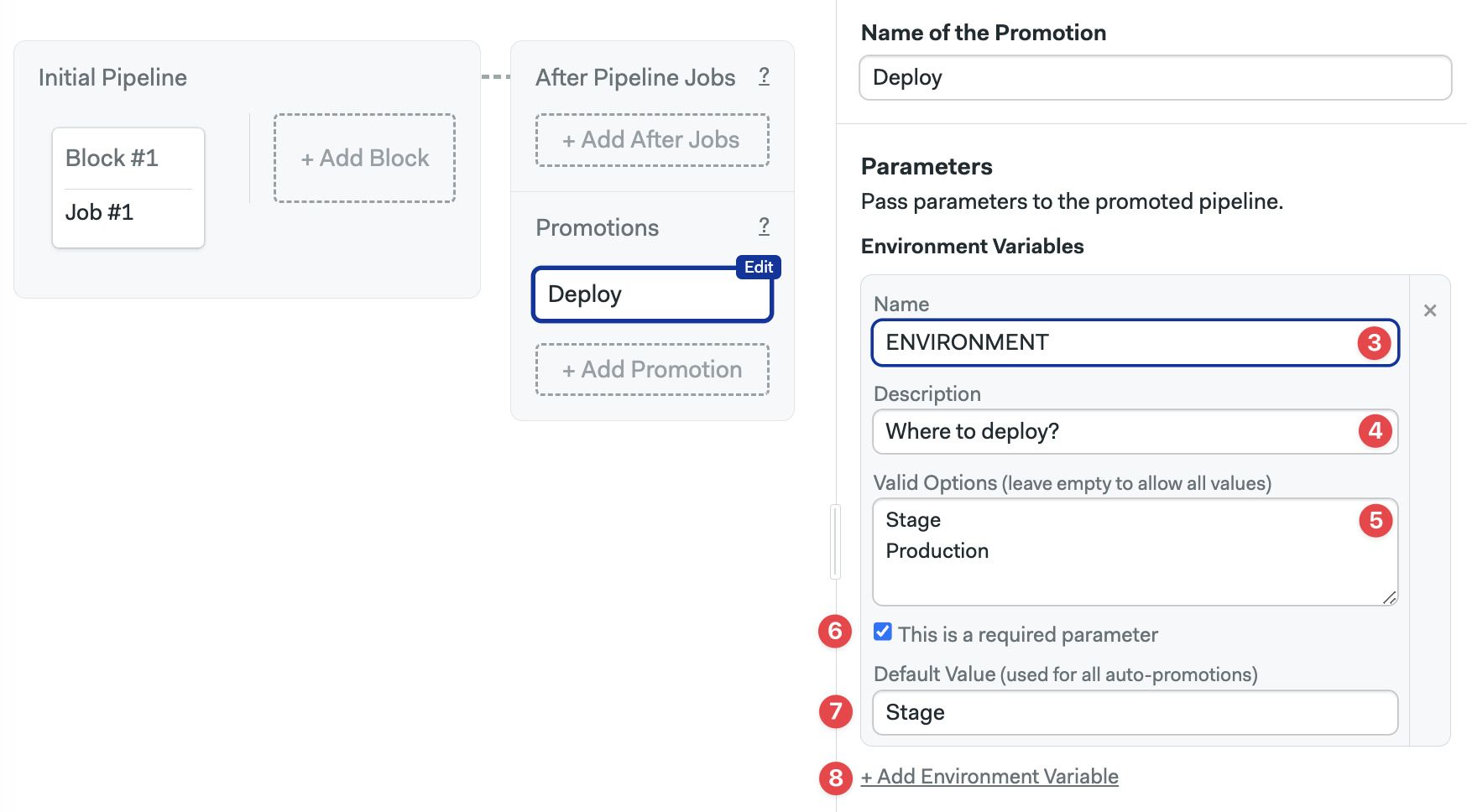Click the Edit badge on Deploy promotion
1467x812 pixels.
pyautogui.click(x=759, y=267)
